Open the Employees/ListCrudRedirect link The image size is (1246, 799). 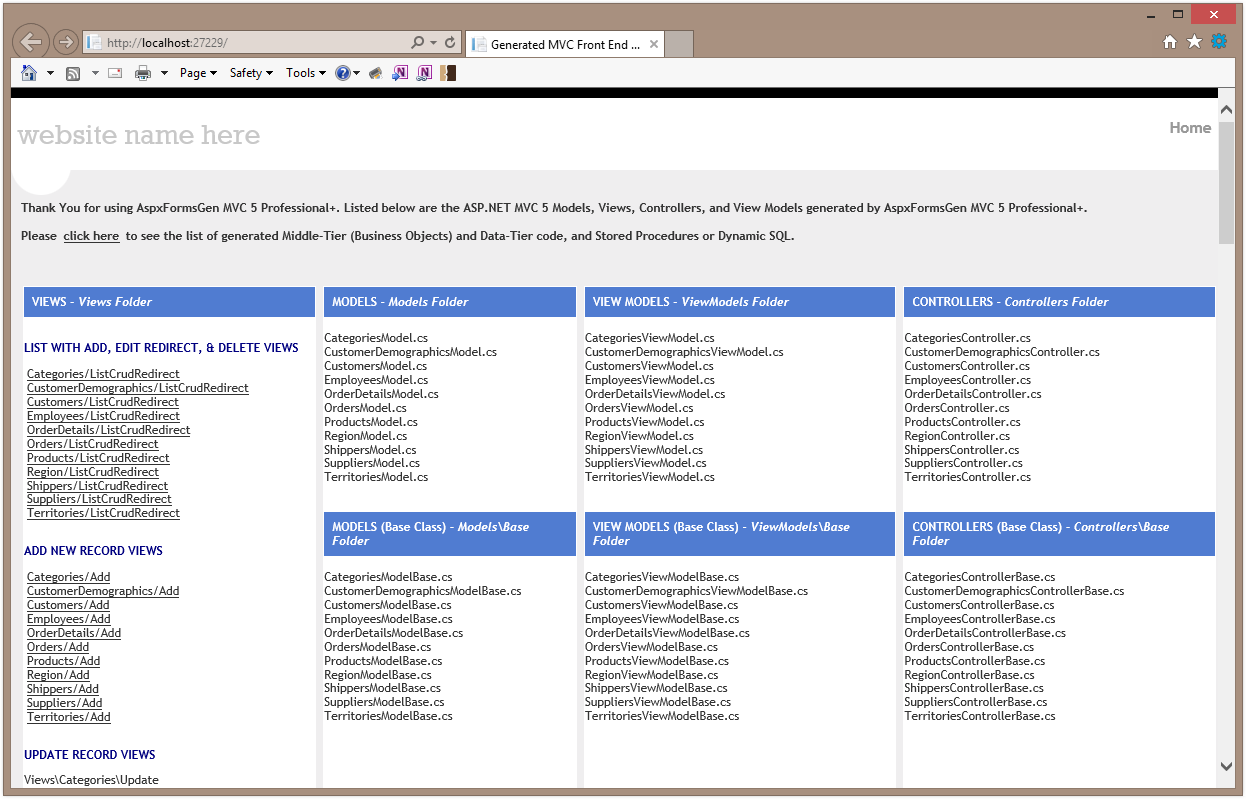(103, 416)
